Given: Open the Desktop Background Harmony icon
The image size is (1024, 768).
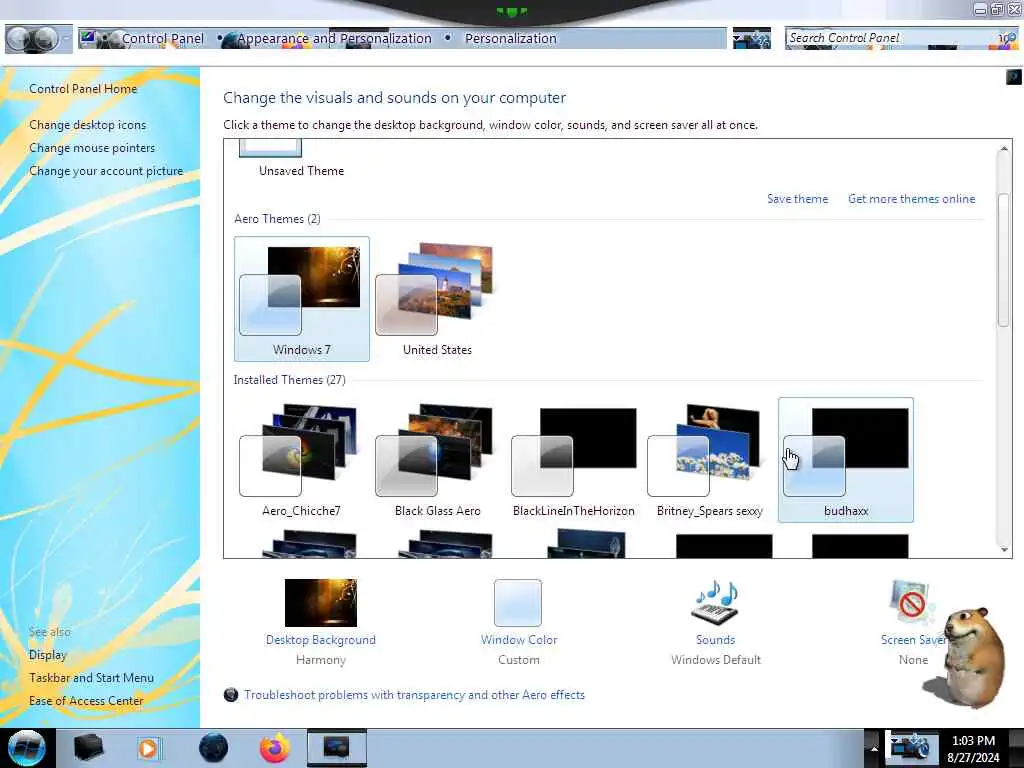Looking at the screenshot, I should point(321,602).
